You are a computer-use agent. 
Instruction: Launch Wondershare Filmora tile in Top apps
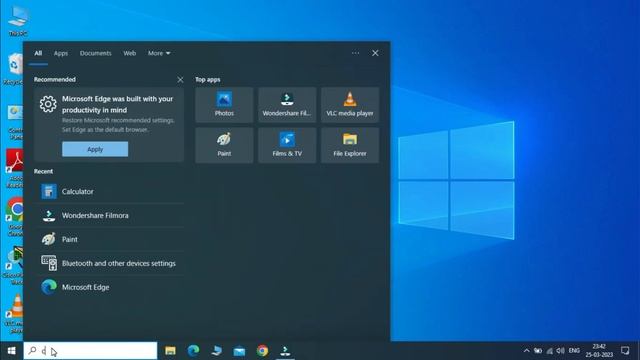[287, 104]
